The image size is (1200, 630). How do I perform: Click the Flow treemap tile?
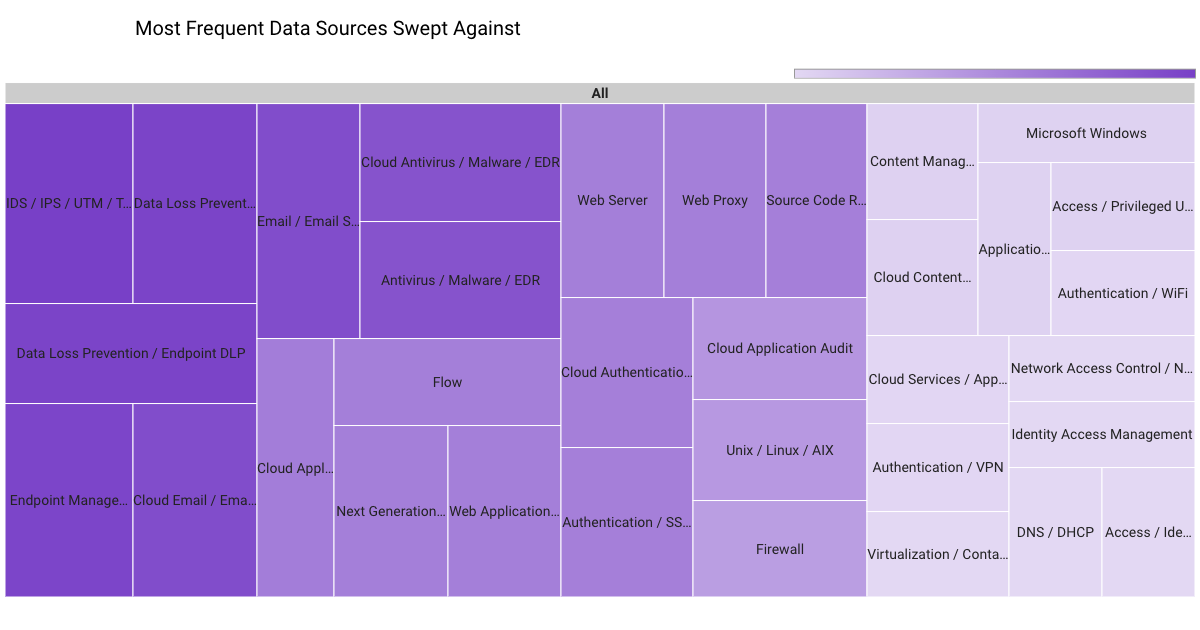pos(447,382)
